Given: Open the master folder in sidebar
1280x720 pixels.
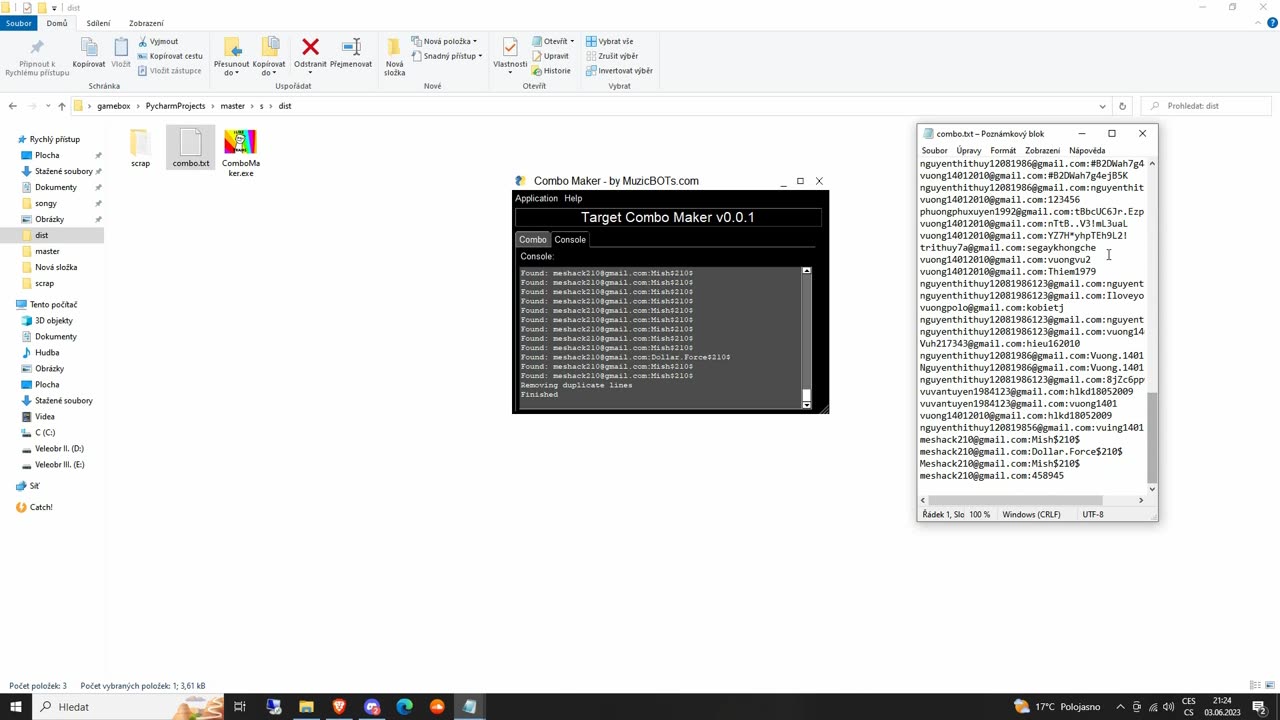Looking at the screenshot, I should coord(47,251).
